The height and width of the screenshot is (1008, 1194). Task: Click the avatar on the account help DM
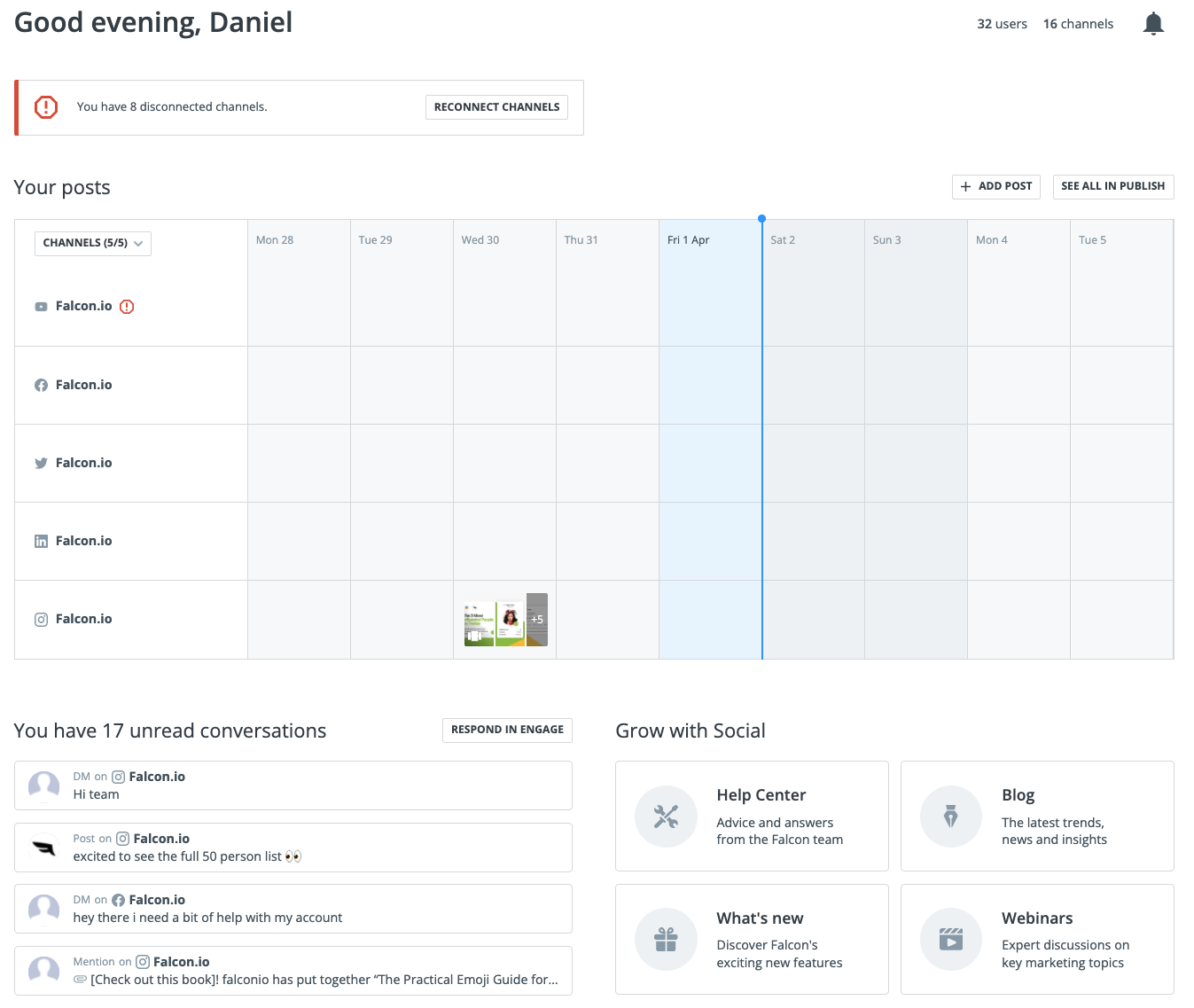coord(43,909)
